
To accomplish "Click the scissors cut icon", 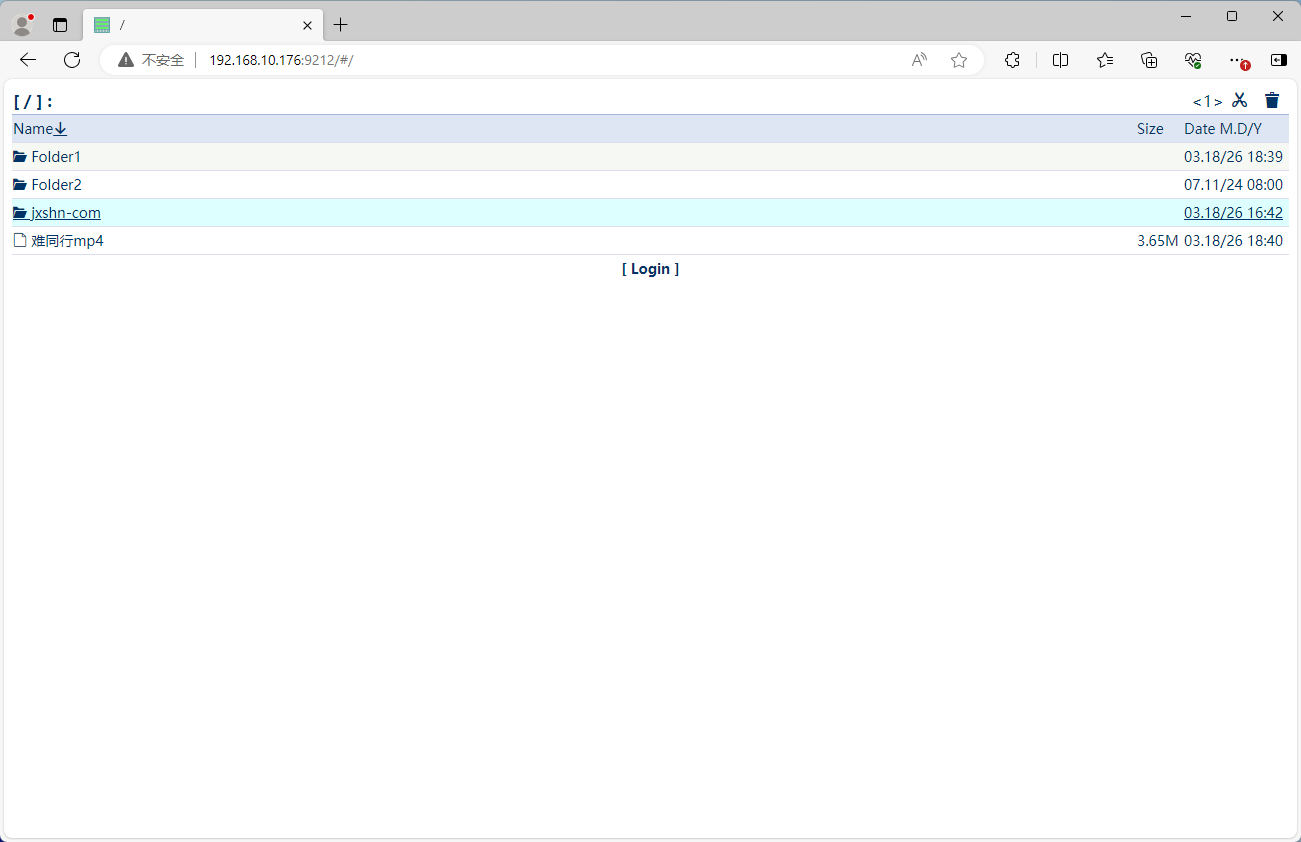I will (1240, 100).
